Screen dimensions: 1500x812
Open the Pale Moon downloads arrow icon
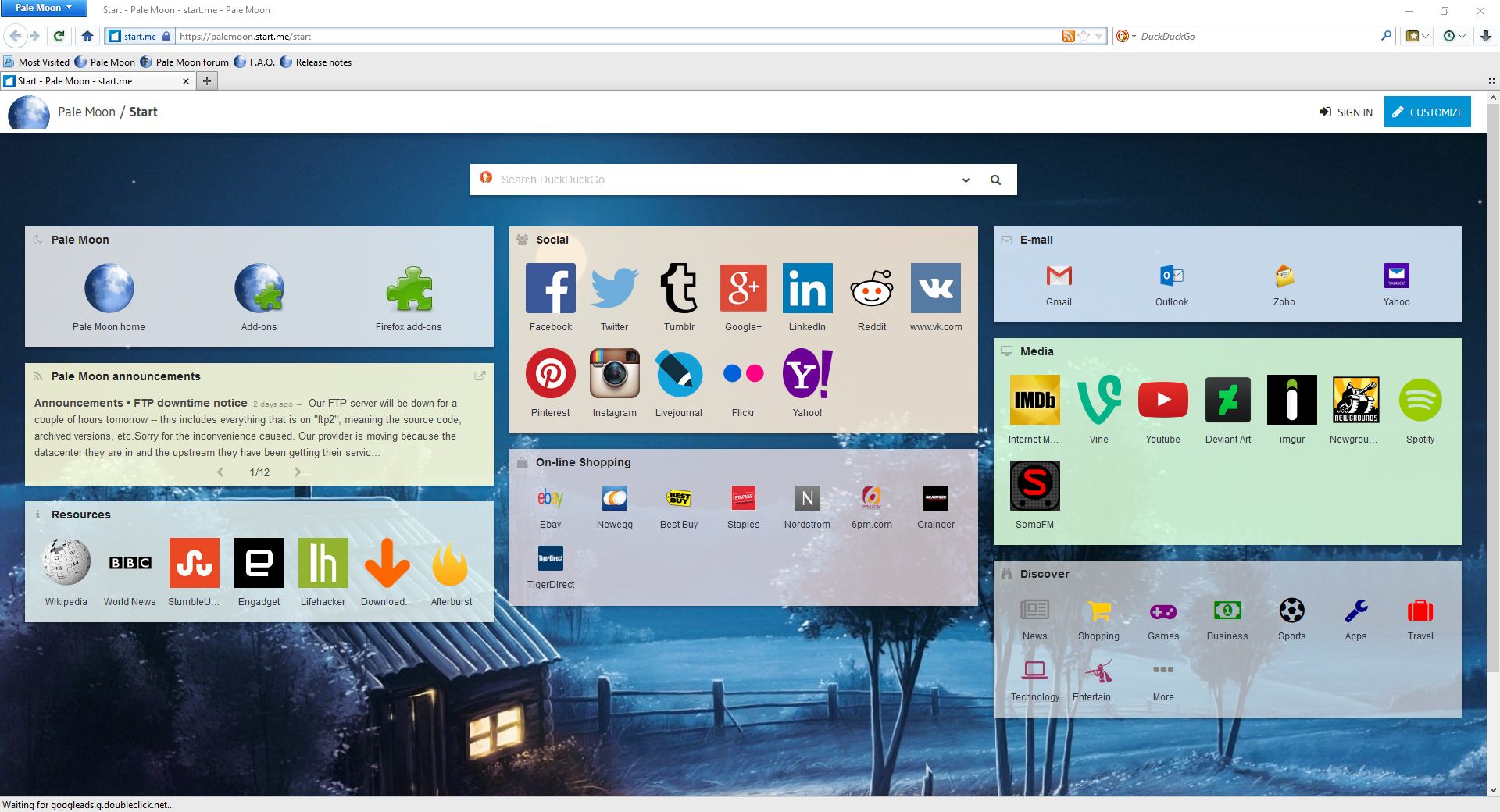point(1484,36)
